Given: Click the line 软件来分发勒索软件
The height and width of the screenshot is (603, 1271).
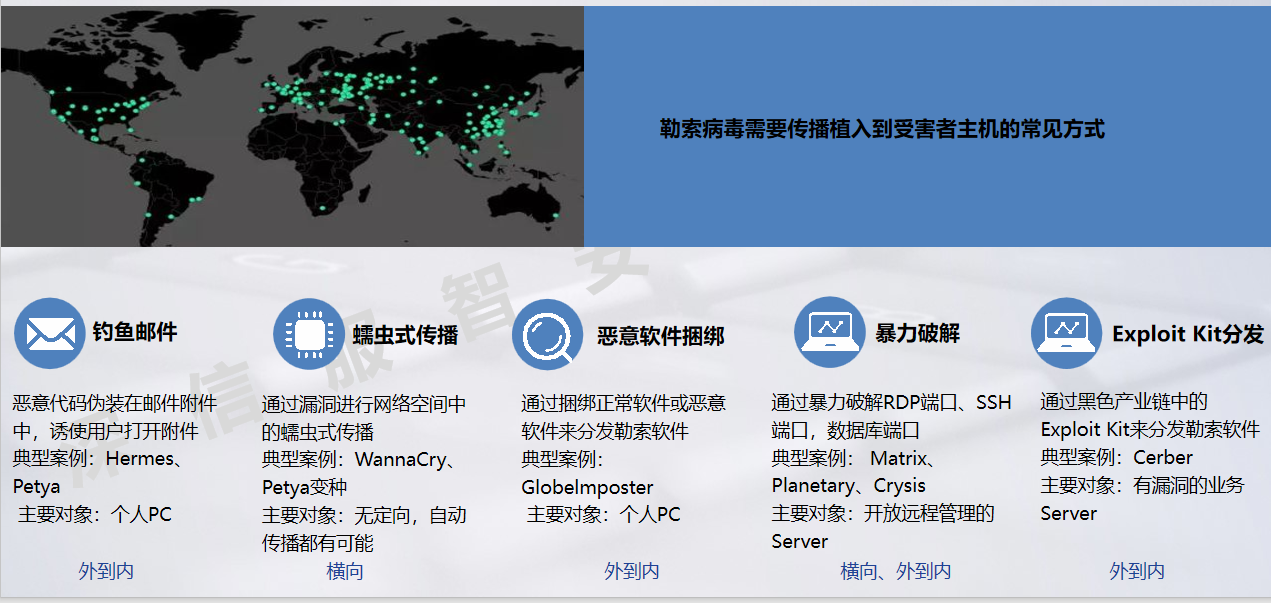Looking at the screenshot, I should point(605,431).
